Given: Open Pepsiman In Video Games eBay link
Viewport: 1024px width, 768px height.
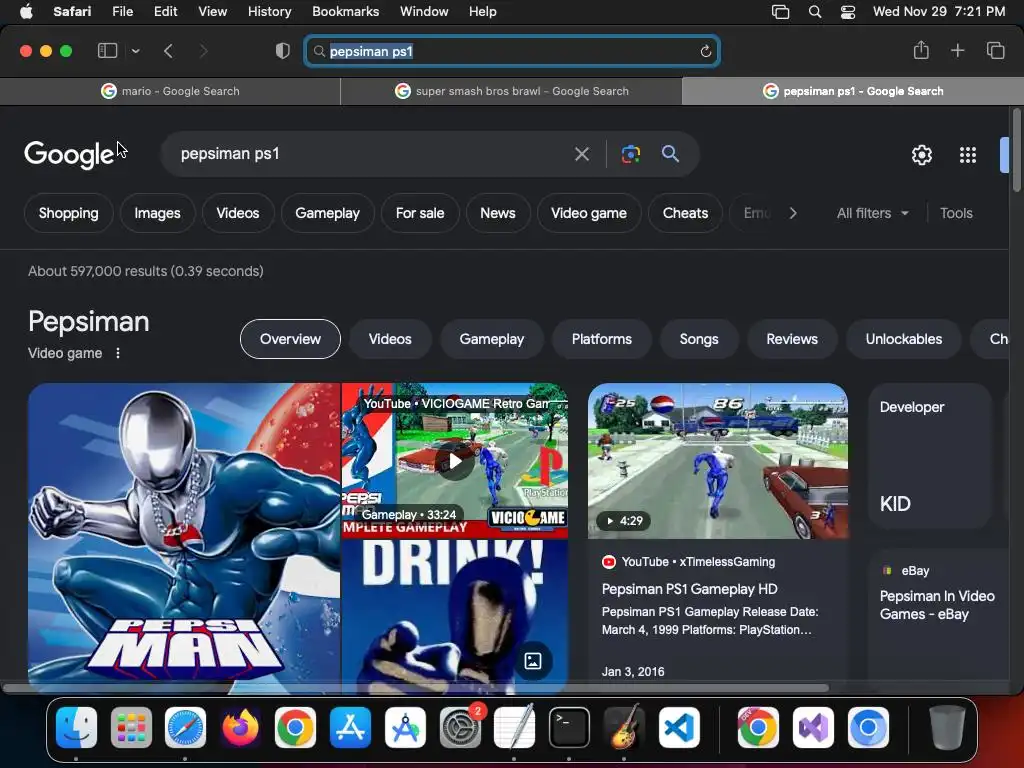Looking at the screenshot, I should pos(936,605).
